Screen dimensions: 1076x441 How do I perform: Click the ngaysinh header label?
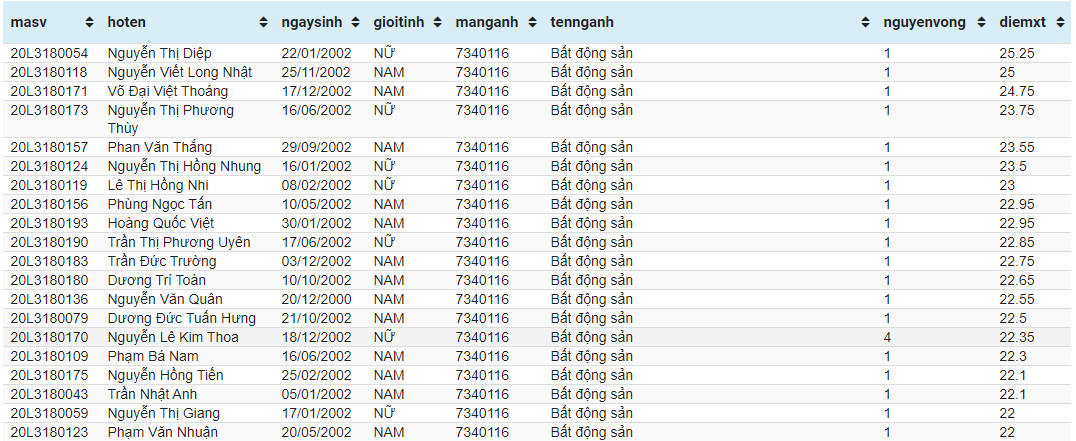[314, 23]
